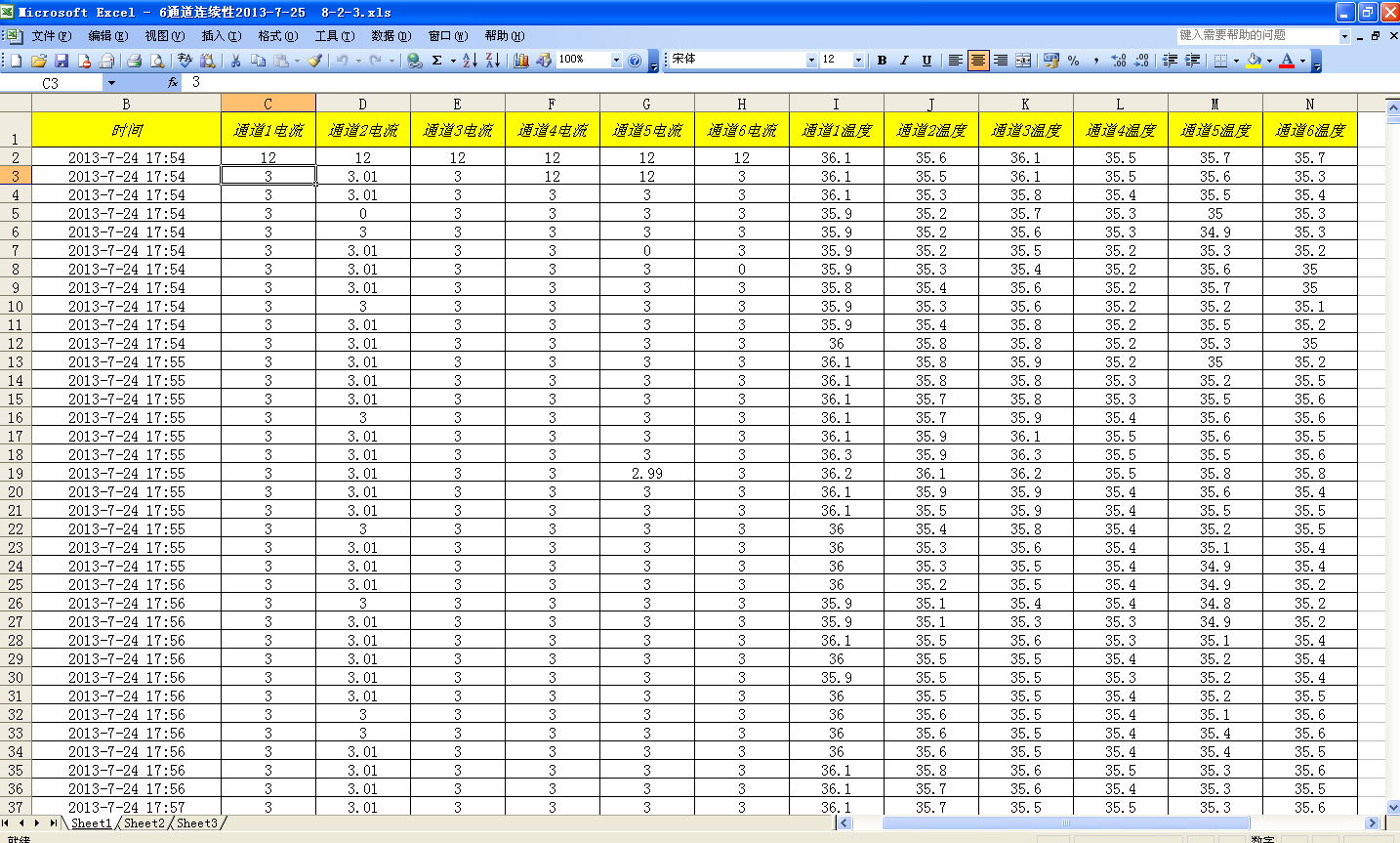The width and height of the screenshot is (1400, 843).
Task: Click the Merge and Center icon
Action: click(x=1023, y=61)
